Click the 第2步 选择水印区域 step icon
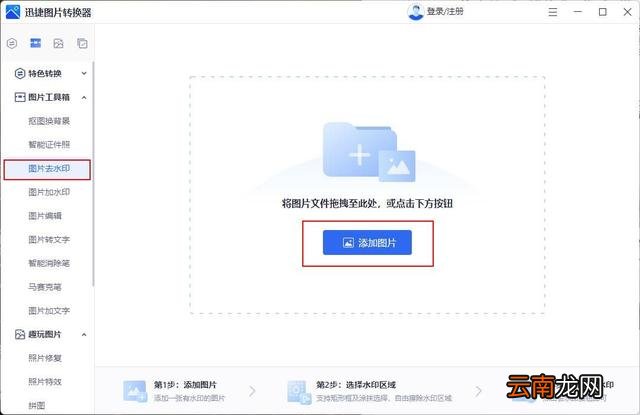 299,392
